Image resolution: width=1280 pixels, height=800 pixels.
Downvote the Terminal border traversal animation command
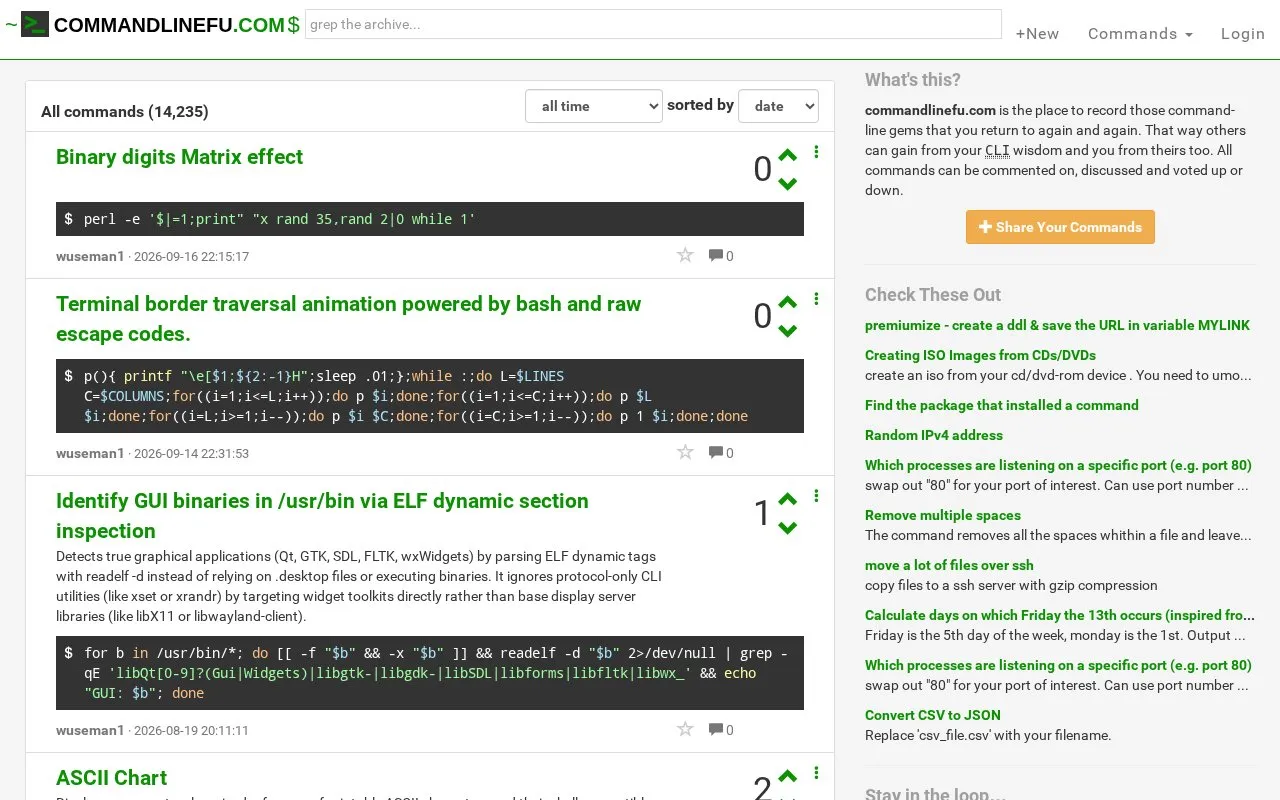coord(788,331)
